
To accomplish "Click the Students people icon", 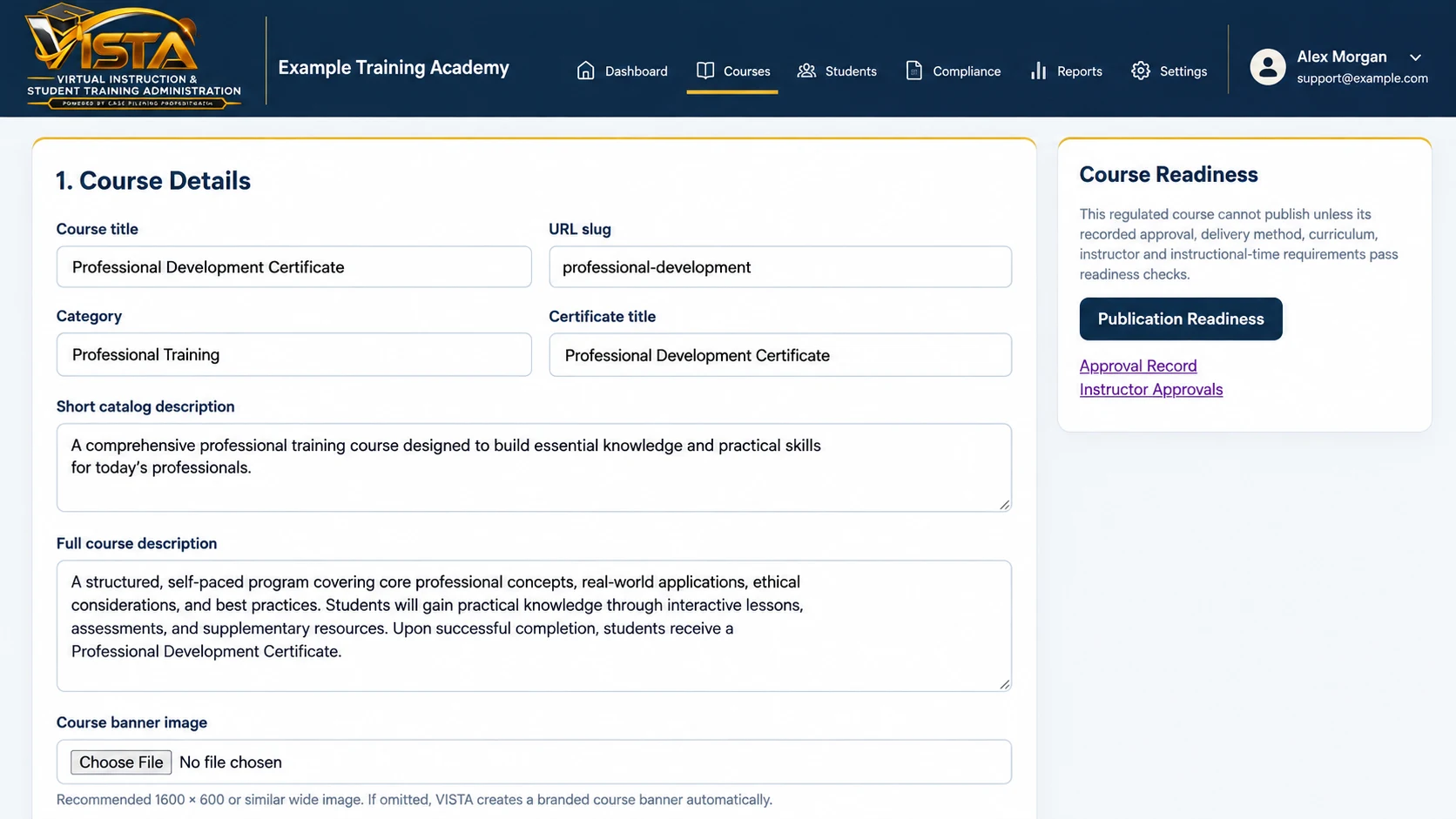I will tap(806, 70).
